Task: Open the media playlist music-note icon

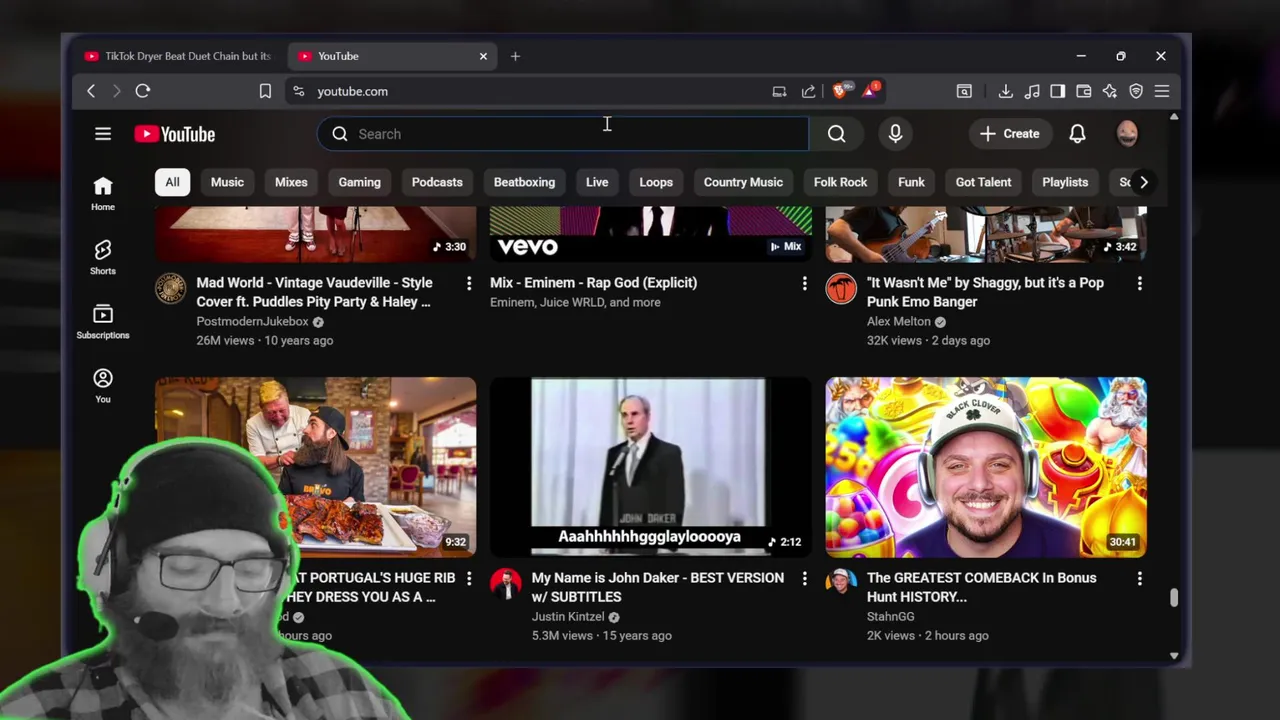Action: [x=1032, y=91]
